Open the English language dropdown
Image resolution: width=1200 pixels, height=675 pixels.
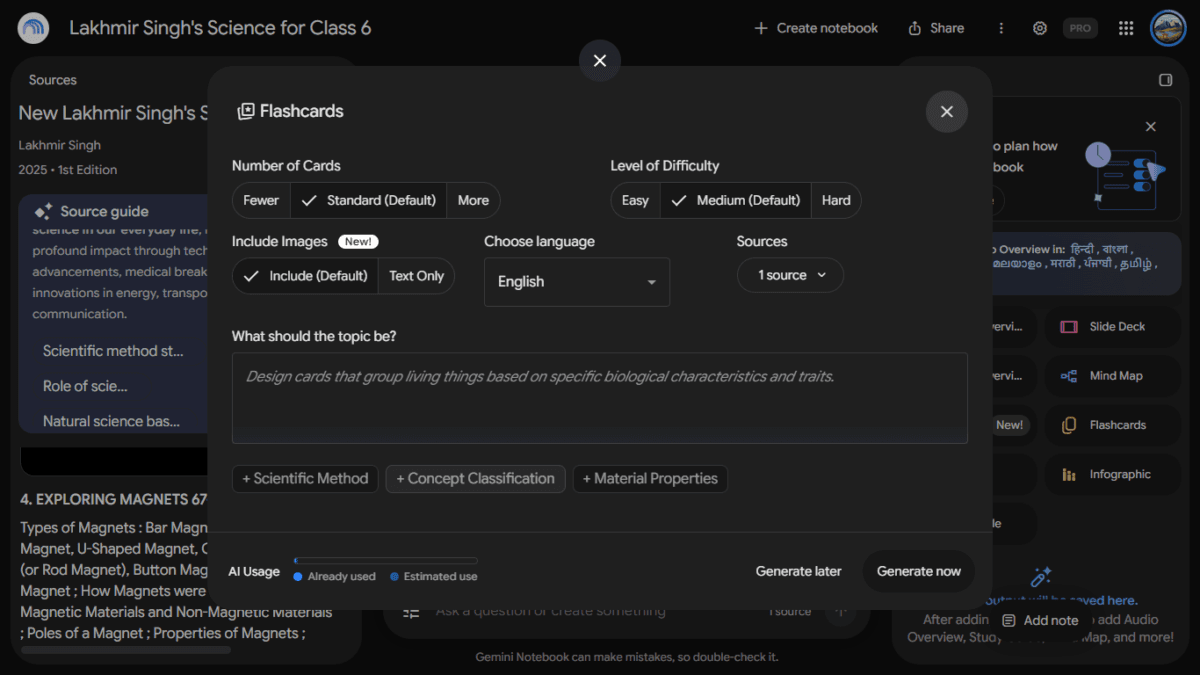pyautogui.click(x=577, y=282)
